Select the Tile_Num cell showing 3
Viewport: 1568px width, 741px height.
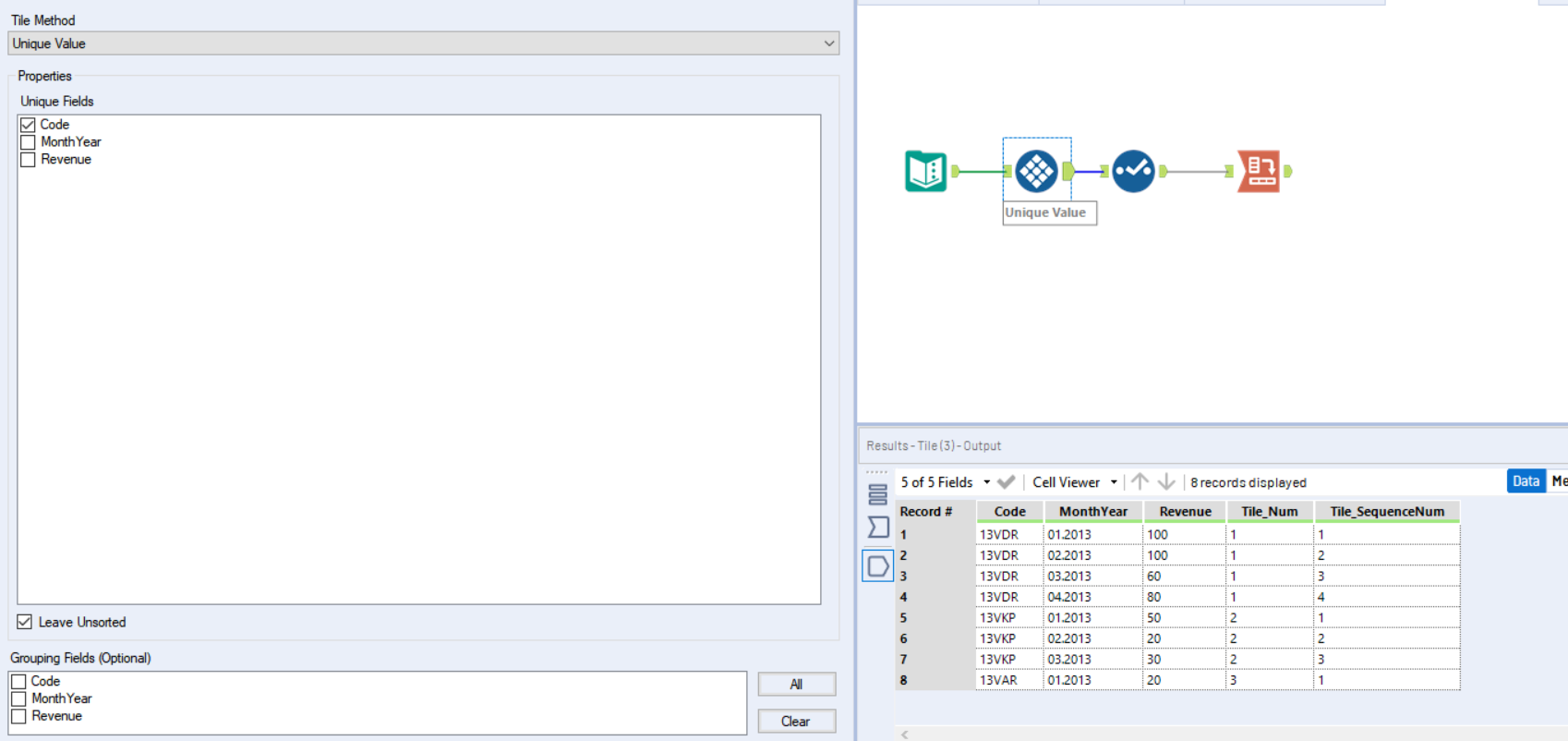point(1270,680)
